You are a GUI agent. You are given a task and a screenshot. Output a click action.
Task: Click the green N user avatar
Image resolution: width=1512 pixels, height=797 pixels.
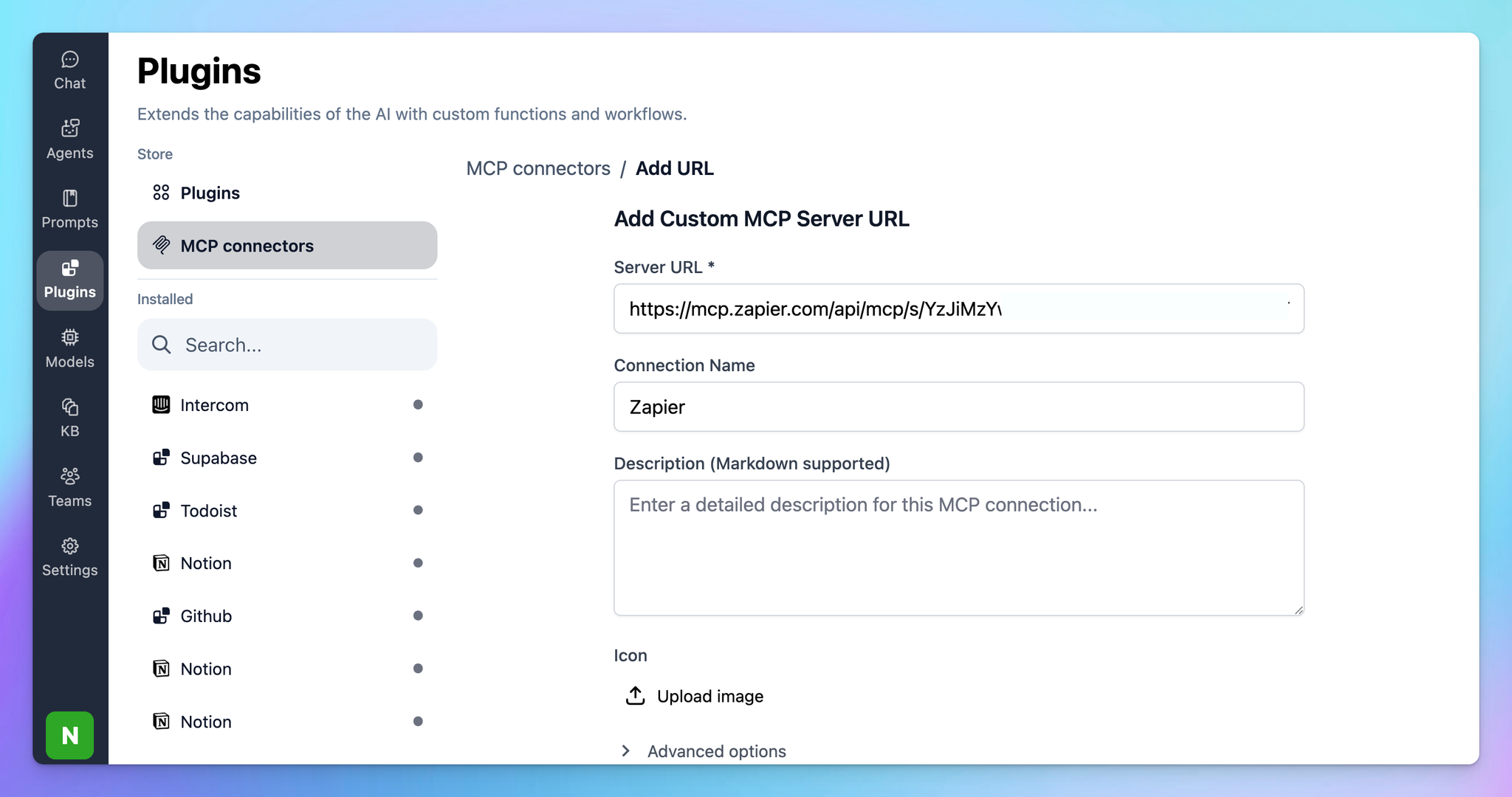coord(70,735)
